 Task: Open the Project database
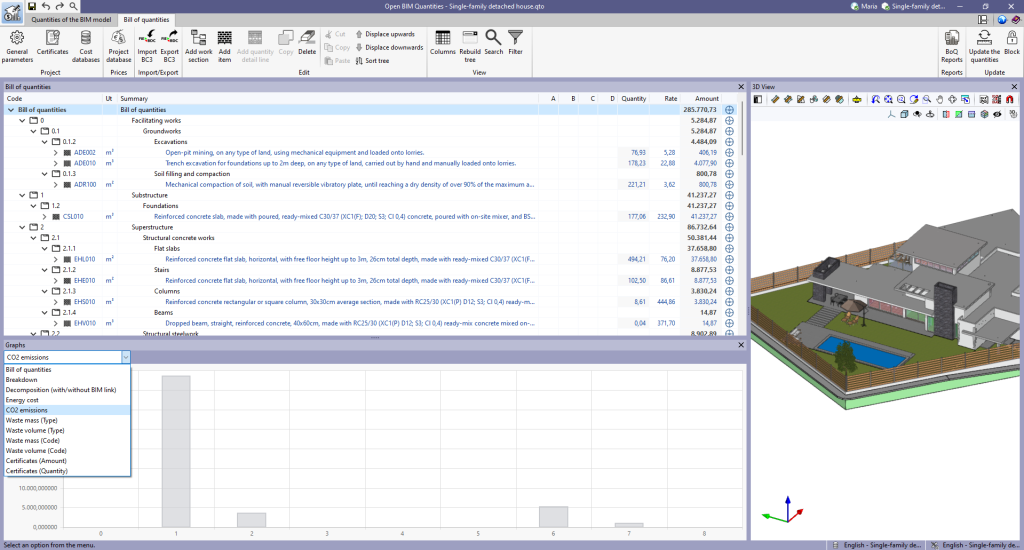coord(118,46)
